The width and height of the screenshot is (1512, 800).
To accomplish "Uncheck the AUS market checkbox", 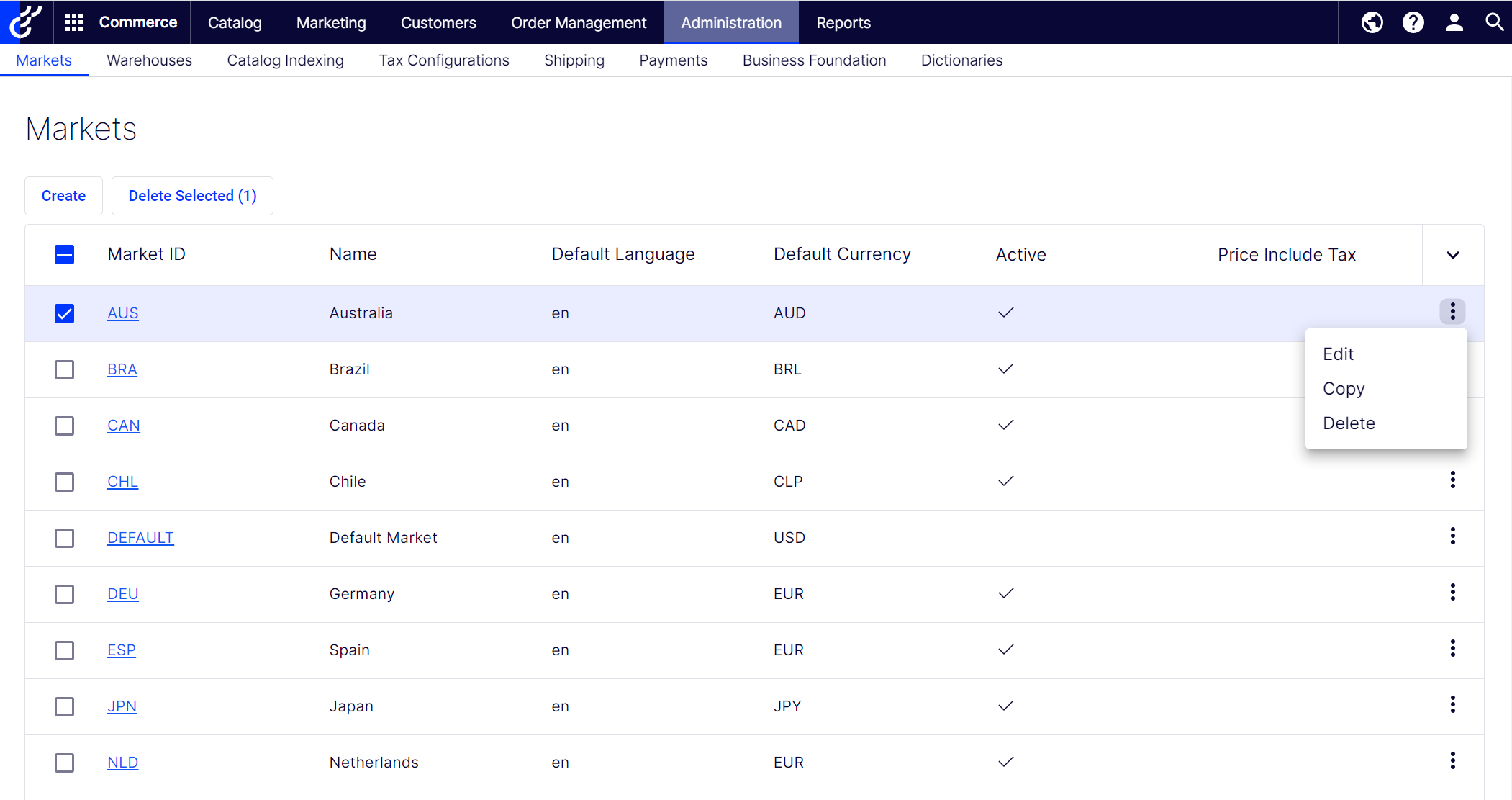I will click(x=64, y=314).
